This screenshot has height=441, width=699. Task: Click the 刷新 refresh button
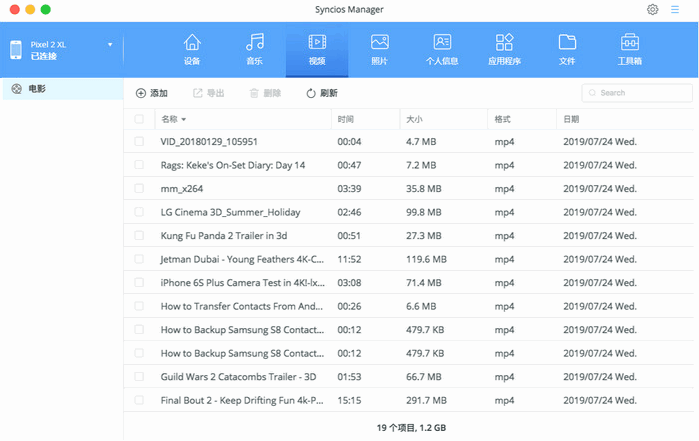pyautogui.click(x=321, y=93)
